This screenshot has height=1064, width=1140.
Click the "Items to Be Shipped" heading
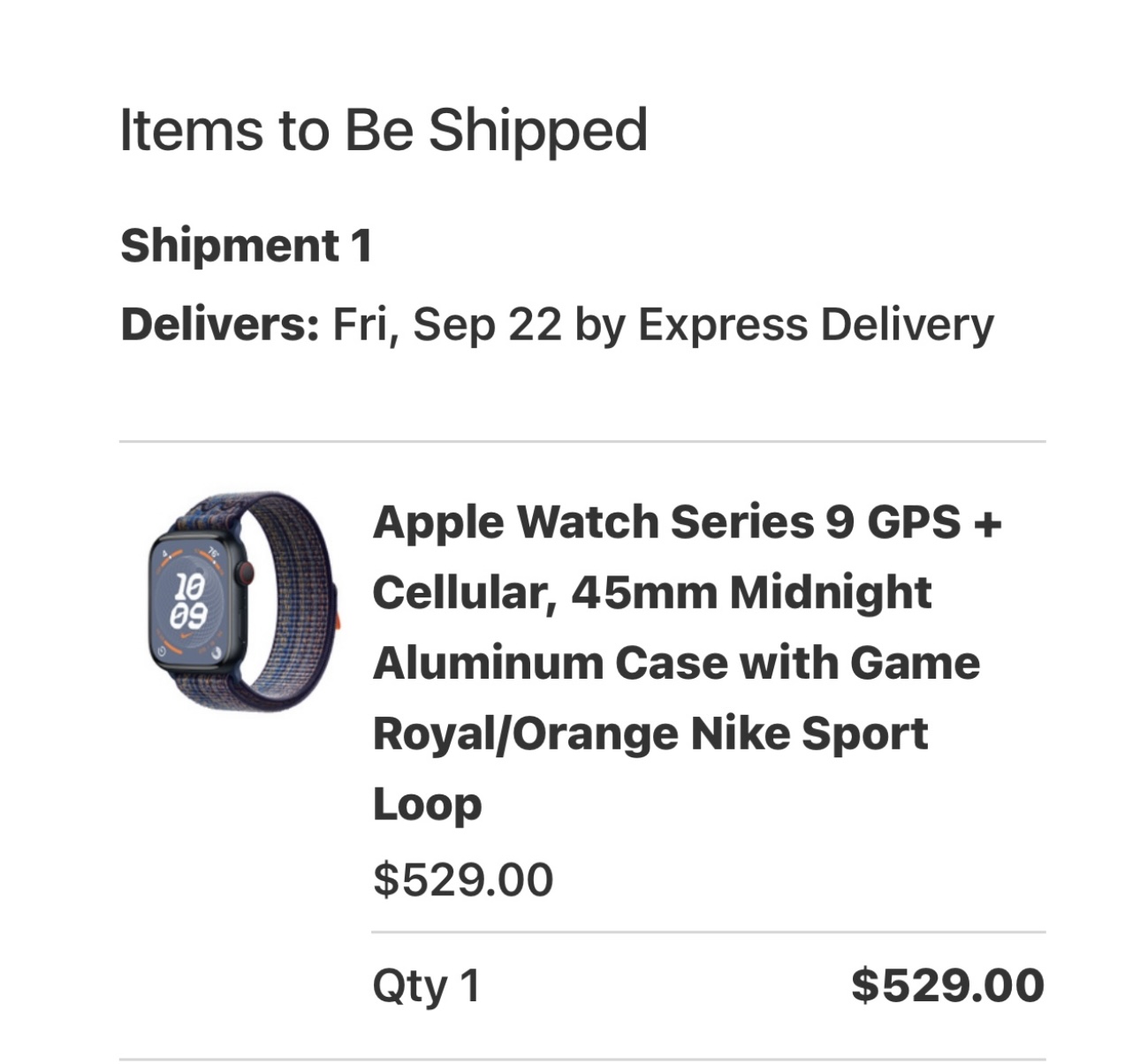point(384,130)
